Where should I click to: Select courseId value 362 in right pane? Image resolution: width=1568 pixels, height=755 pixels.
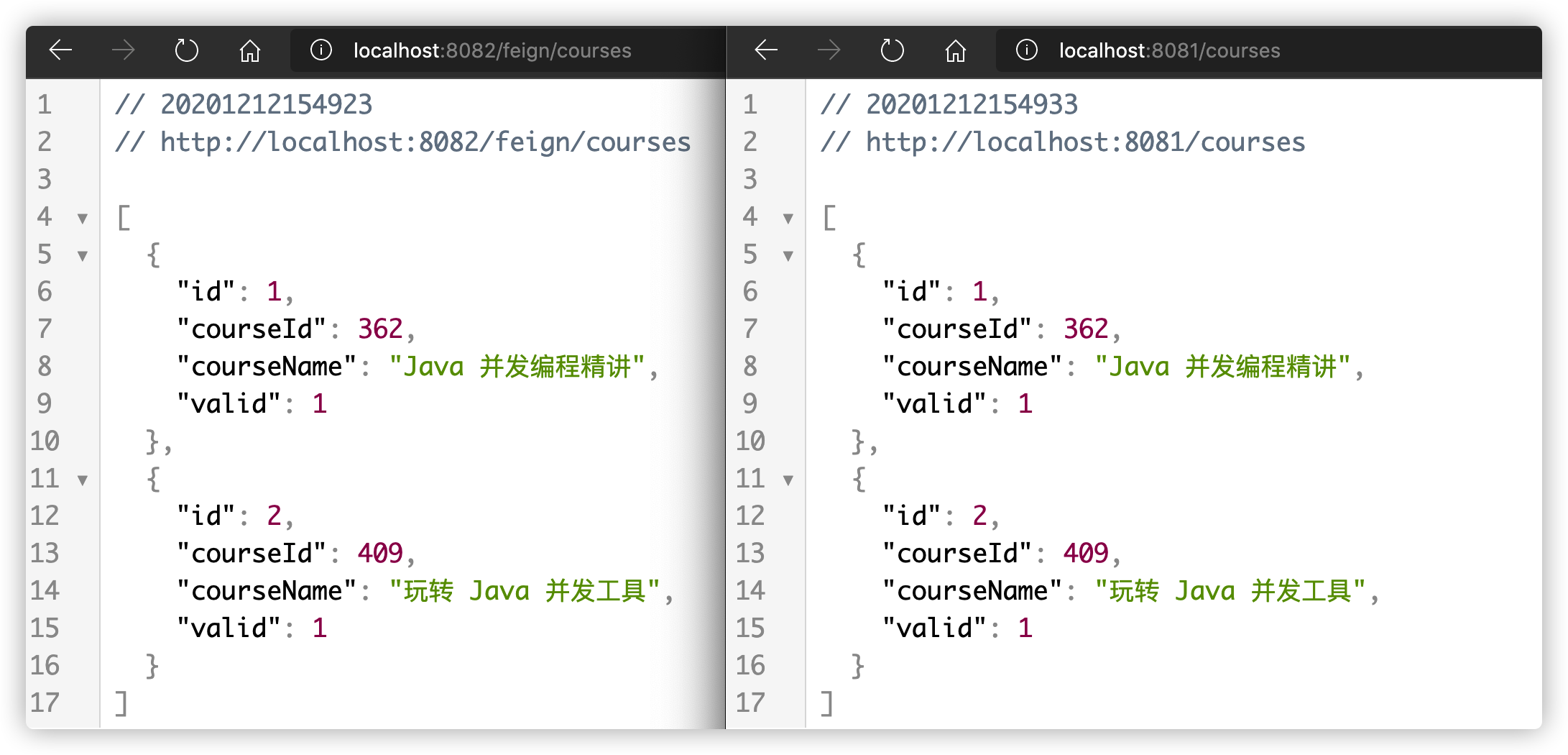(1086, 329)
